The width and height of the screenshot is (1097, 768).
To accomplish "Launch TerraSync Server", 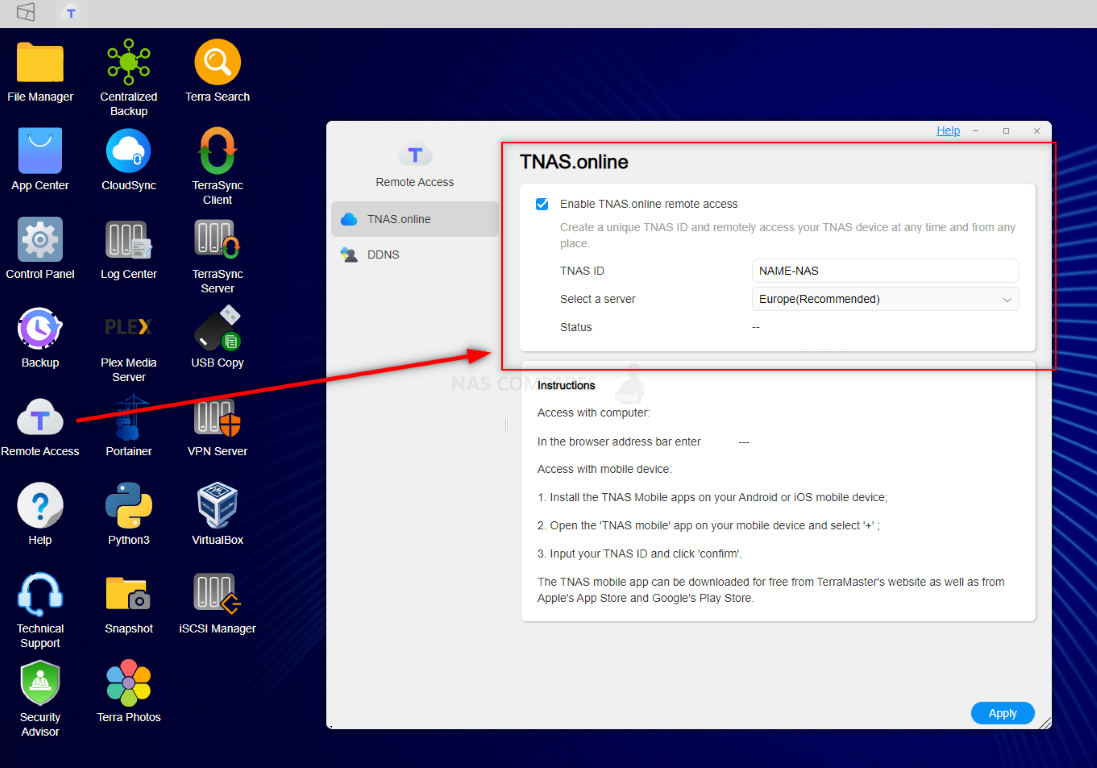I will click(x=218, y=239).
